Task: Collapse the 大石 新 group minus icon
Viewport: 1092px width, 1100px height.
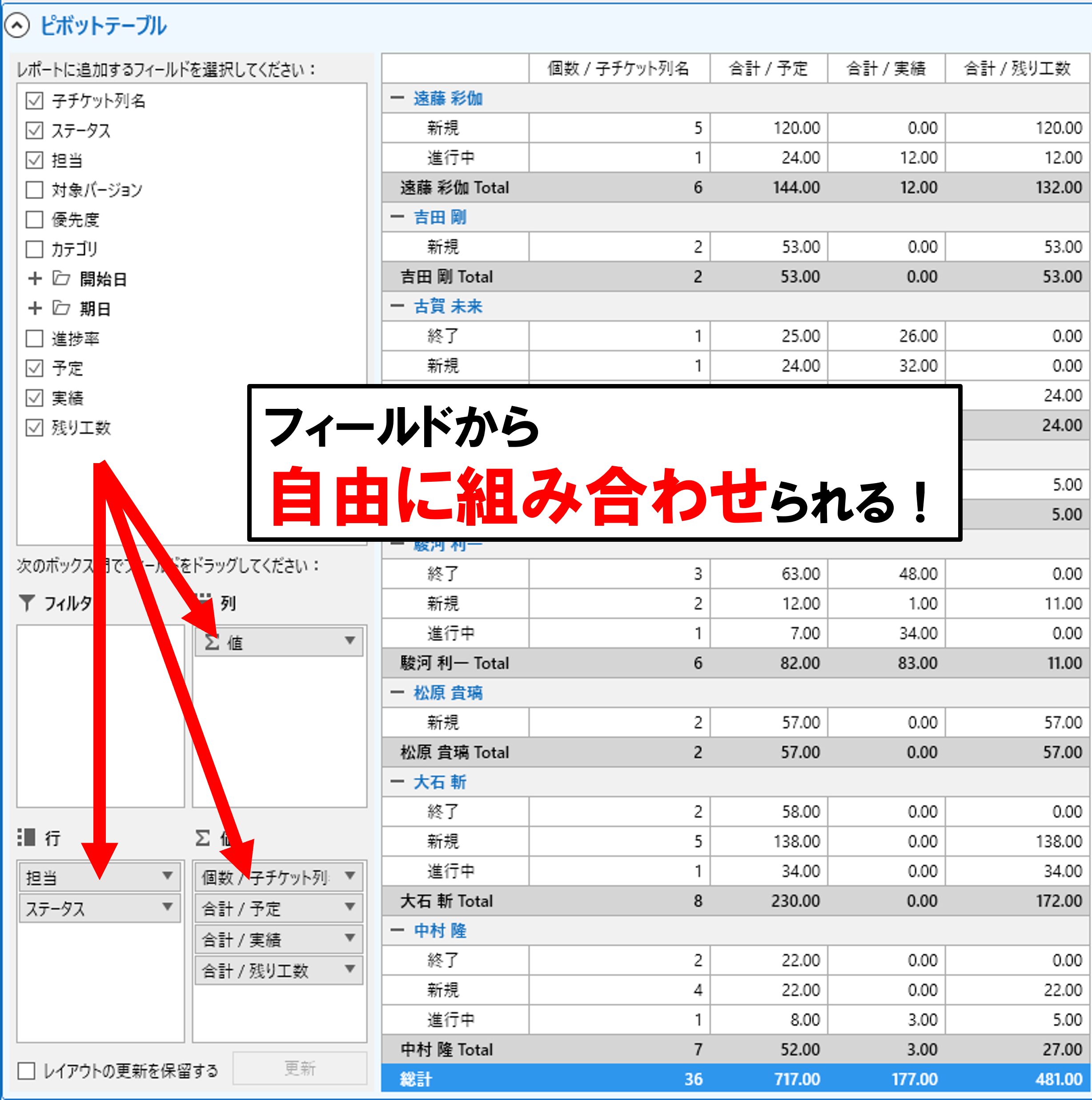Action: (397, 782)
